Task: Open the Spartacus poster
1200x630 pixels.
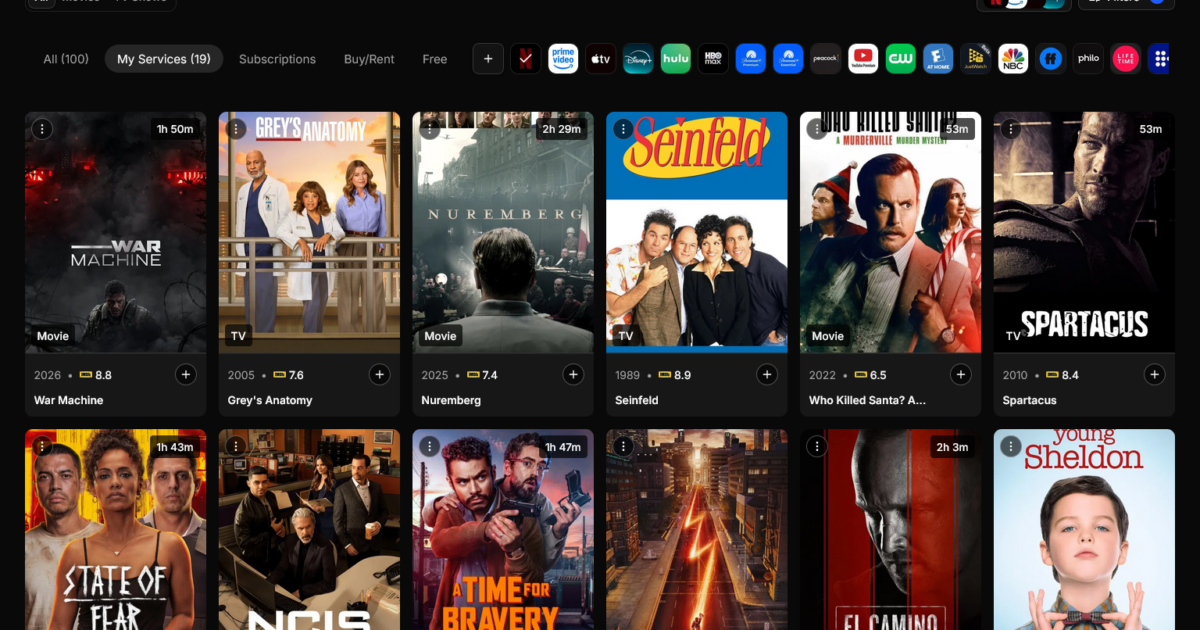Action: click(1084, 232)
